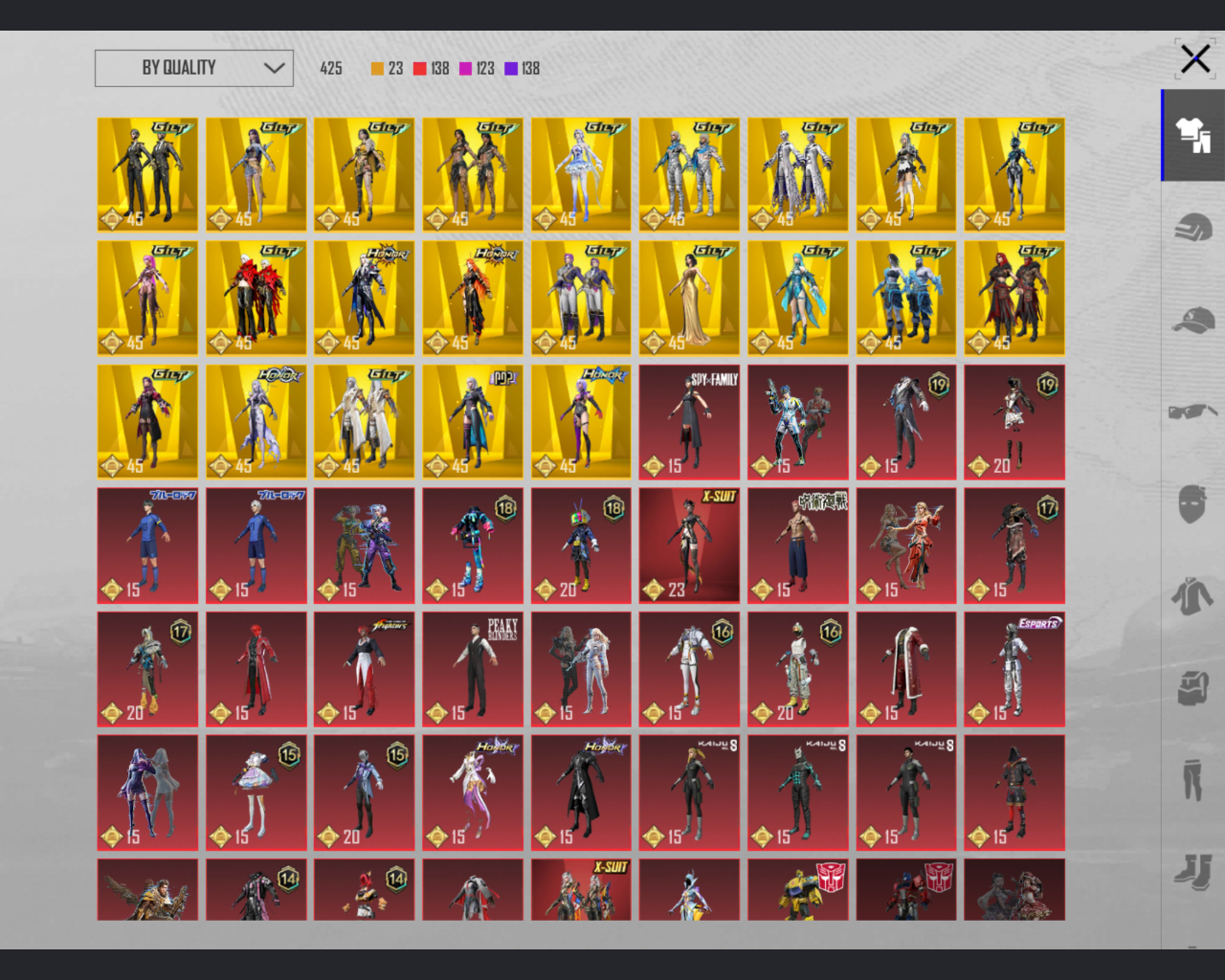Select the Peaky Blinders suit thumbnail

click(473, 669)
